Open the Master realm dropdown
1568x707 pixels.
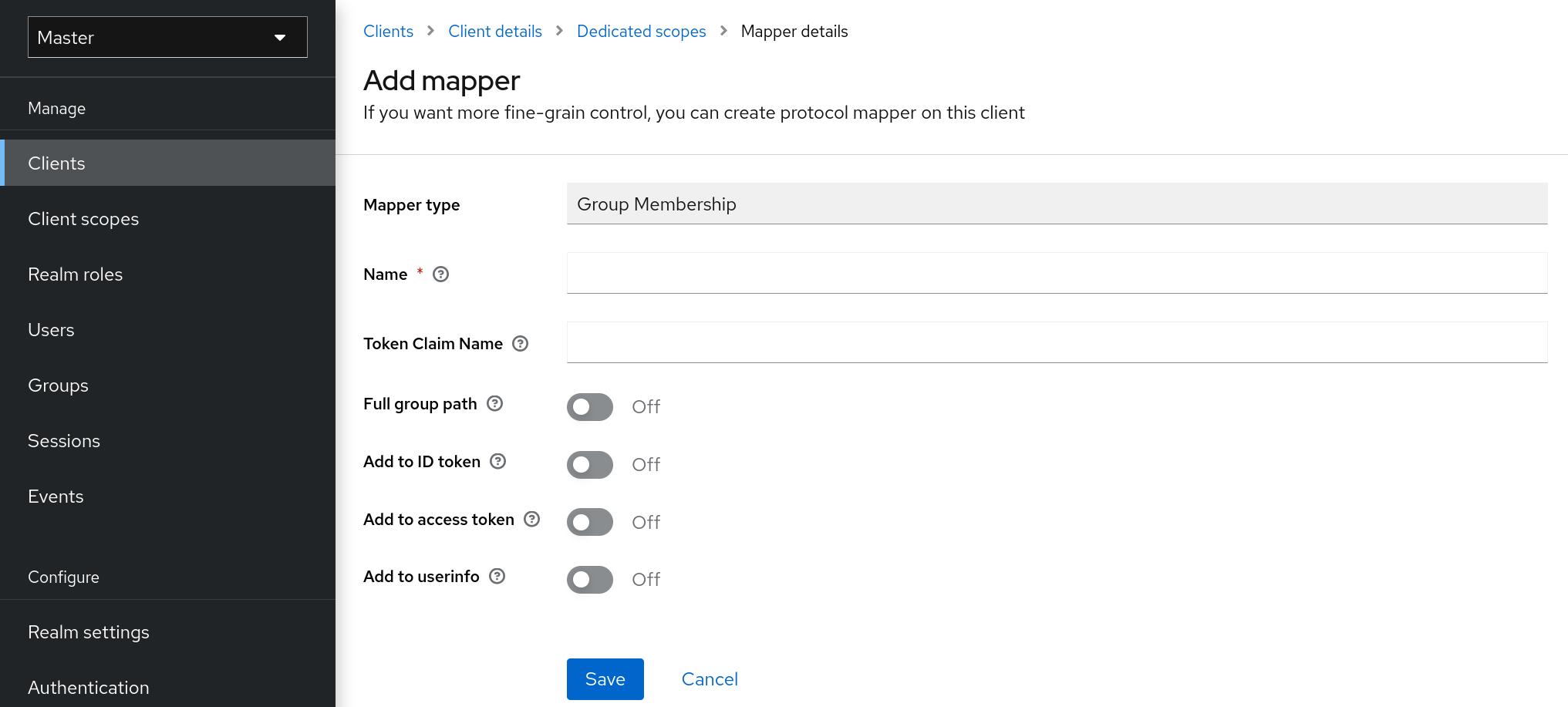click(167, 37)
